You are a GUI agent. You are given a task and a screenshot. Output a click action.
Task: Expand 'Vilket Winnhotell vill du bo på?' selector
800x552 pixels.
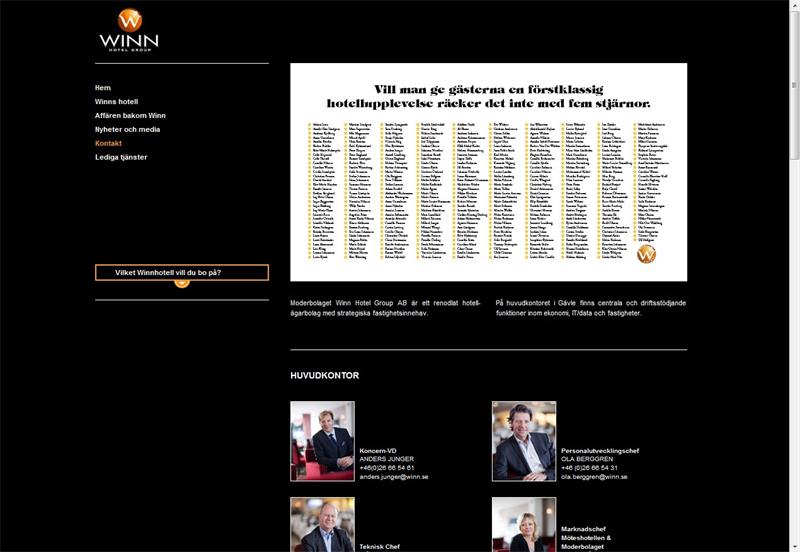click(182, 272)
